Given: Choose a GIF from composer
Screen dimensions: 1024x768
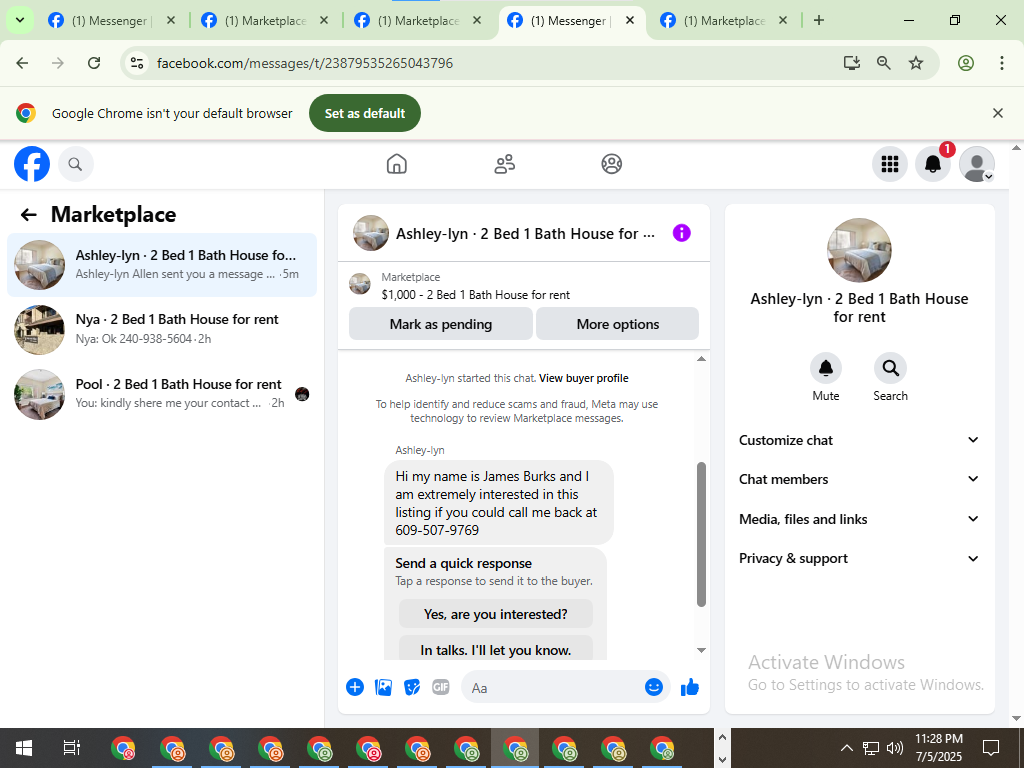Looking at the screenshot, I should tap(441, 687).
